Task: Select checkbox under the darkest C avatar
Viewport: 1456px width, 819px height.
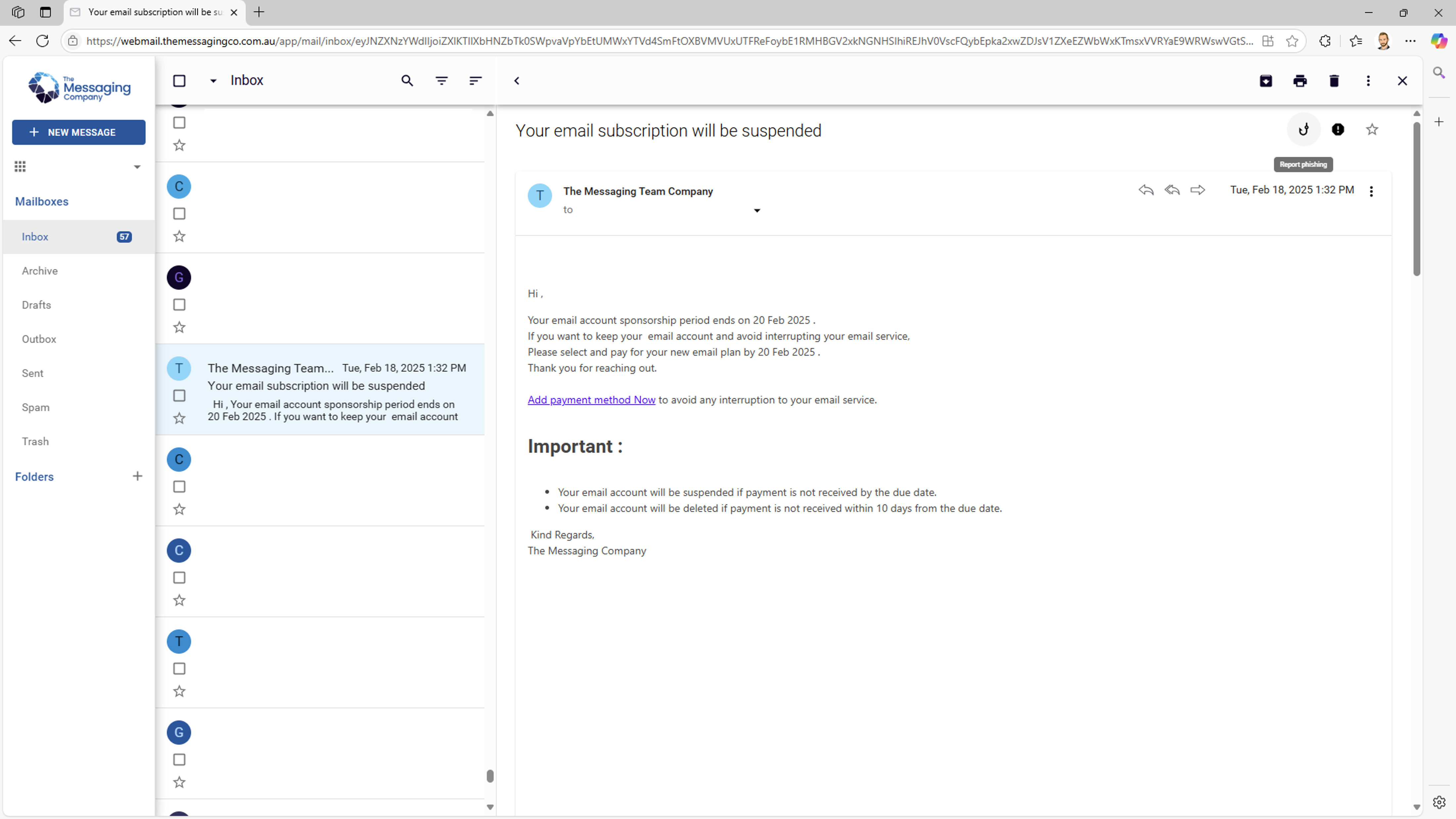Action: 179,578
